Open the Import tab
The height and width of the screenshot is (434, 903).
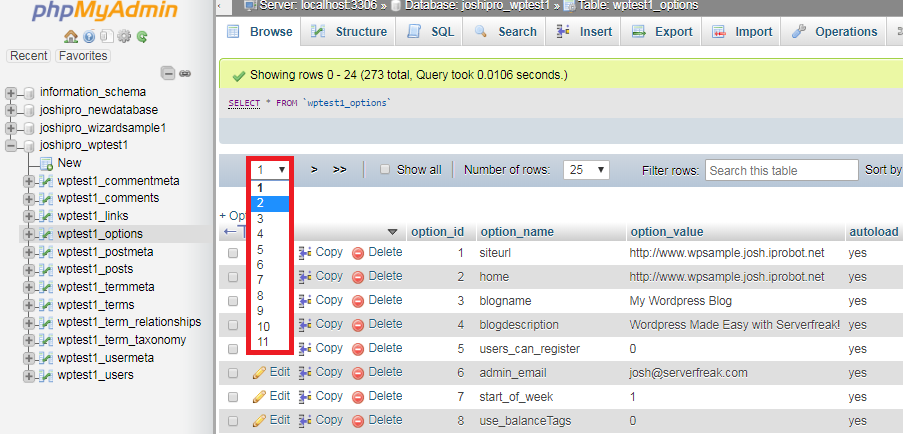(x=742, y=32)
